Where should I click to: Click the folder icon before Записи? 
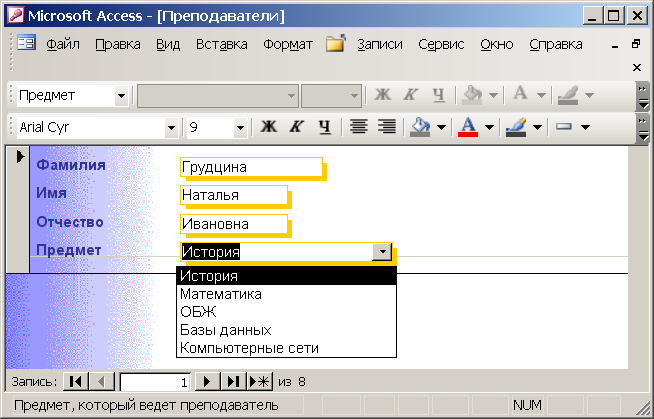336,43
